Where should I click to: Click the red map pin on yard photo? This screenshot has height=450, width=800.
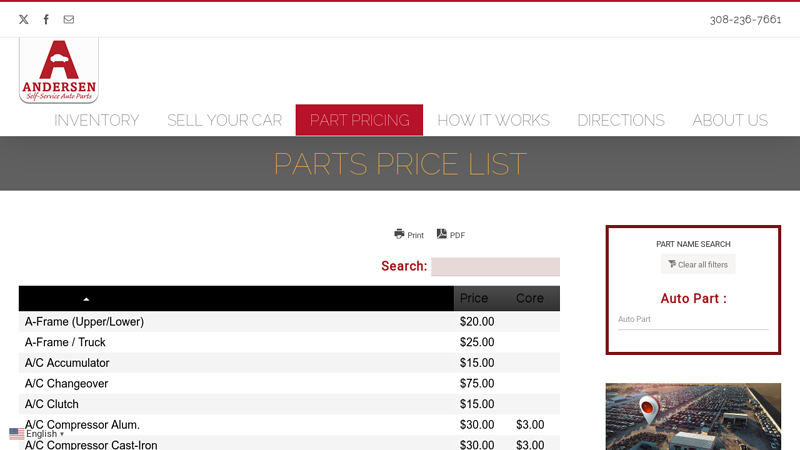648,409
